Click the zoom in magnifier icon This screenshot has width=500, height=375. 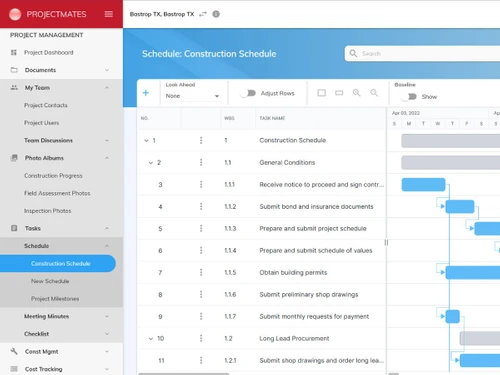tap(357, 93)
